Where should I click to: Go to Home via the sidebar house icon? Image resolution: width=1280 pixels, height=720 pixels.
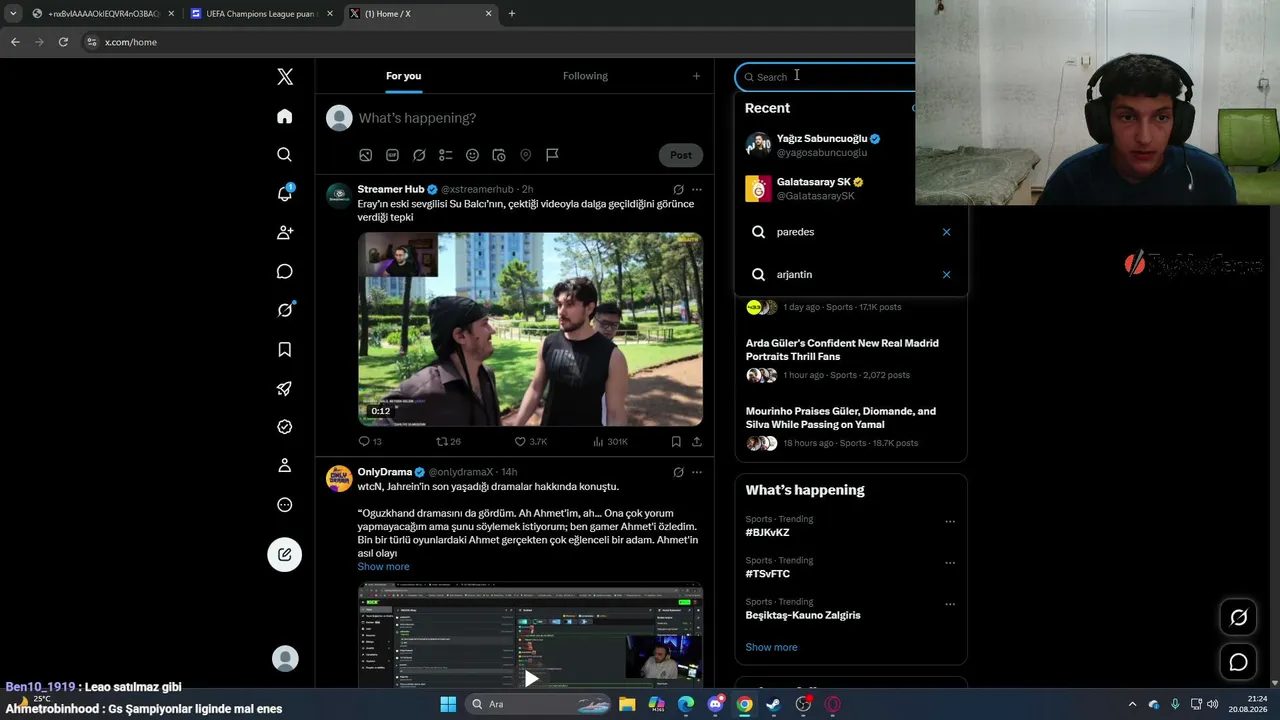tap(285, 116)
